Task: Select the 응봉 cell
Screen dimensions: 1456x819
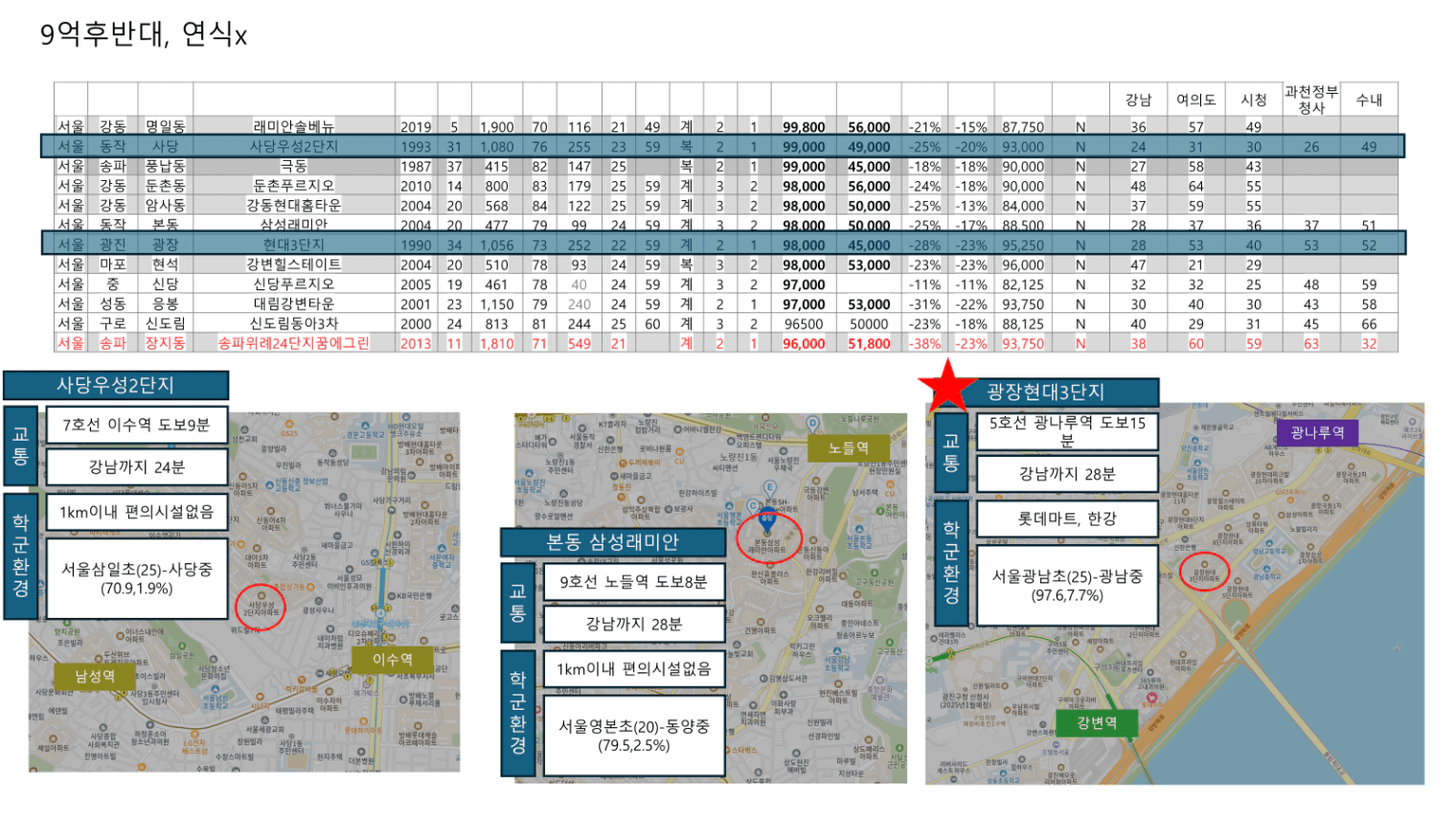Action: click(x=166, y=304)
